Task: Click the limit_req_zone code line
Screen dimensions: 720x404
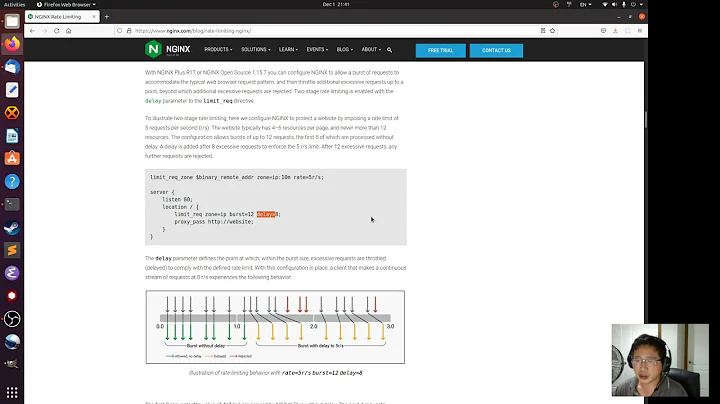Action: [236, 177]
